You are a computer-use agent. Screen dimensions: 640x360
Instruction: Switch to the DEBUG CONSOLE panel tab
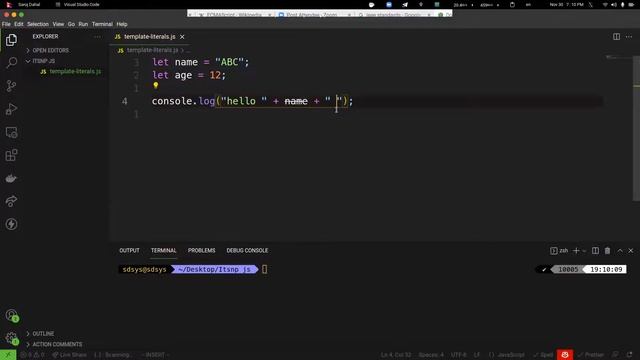point(247,251)
